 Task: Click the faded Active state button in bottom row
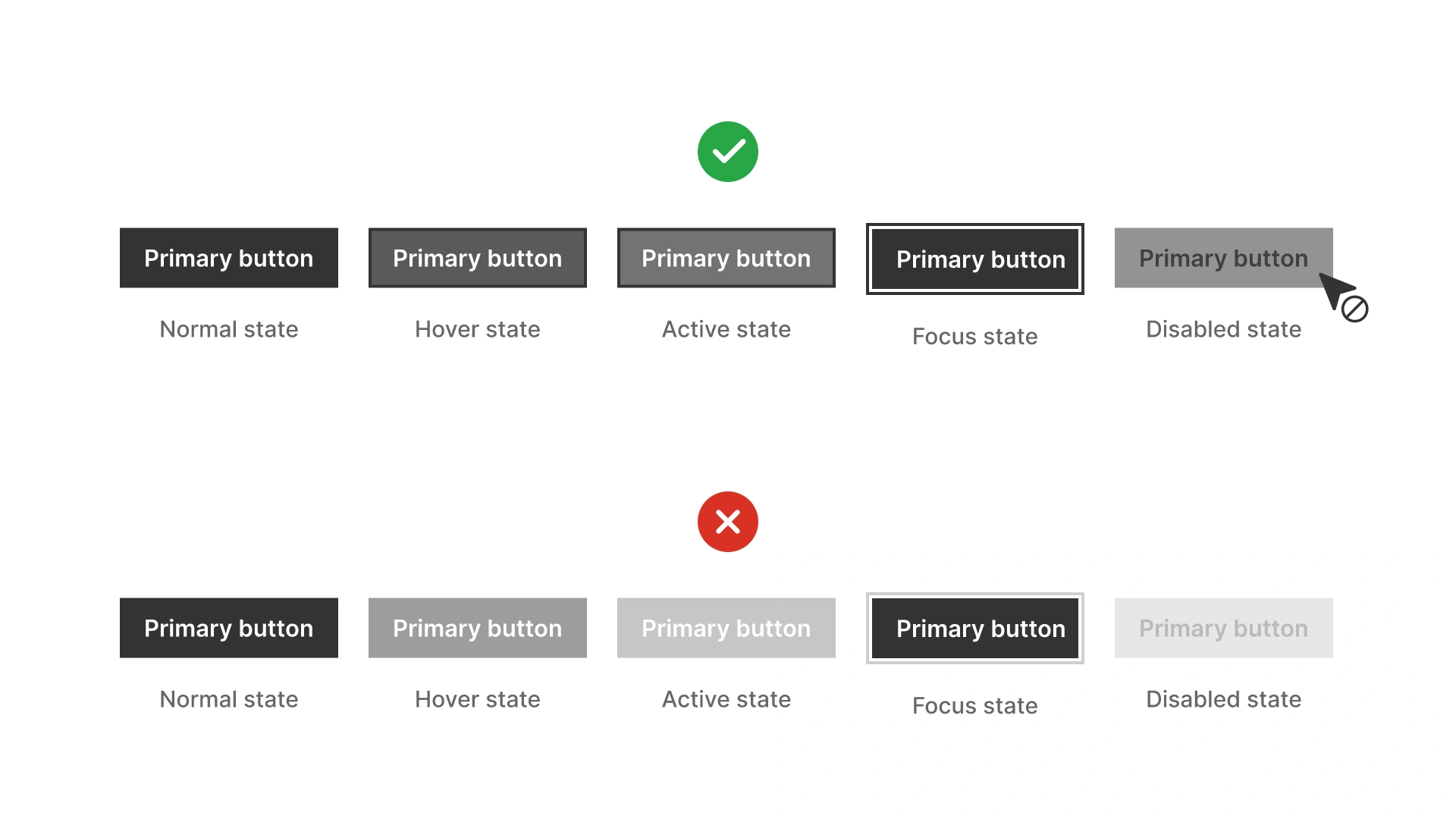point(726,628)
